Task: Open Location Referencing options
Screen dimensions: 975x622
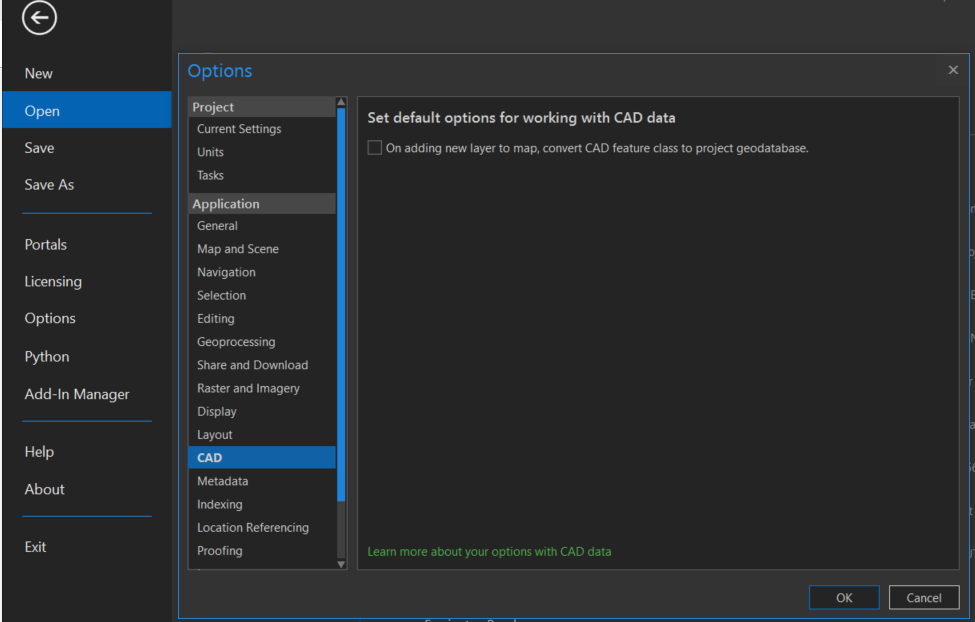Action: tap(253, 528)
